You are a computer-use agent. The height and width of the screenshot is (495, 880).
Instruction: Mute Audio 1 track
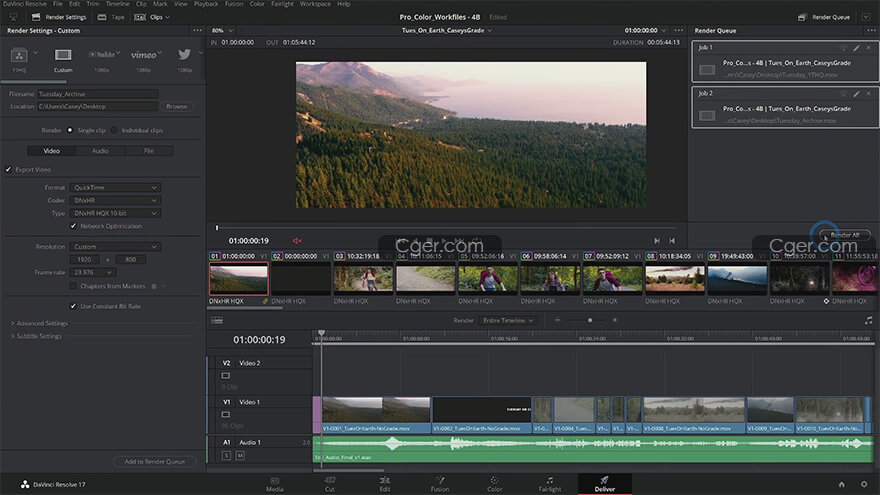(x=240, y=456)
